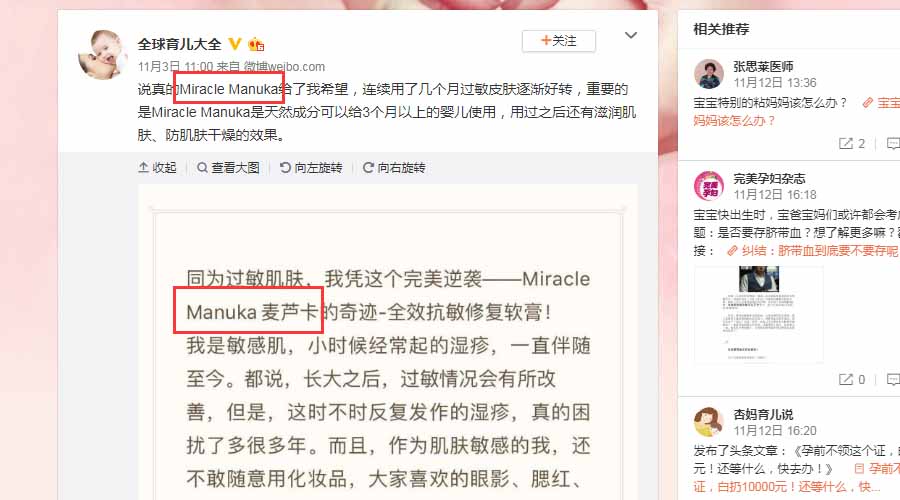
Task: Follow 全球育儿大全 with +关注 button
Action: click(558, 41)
